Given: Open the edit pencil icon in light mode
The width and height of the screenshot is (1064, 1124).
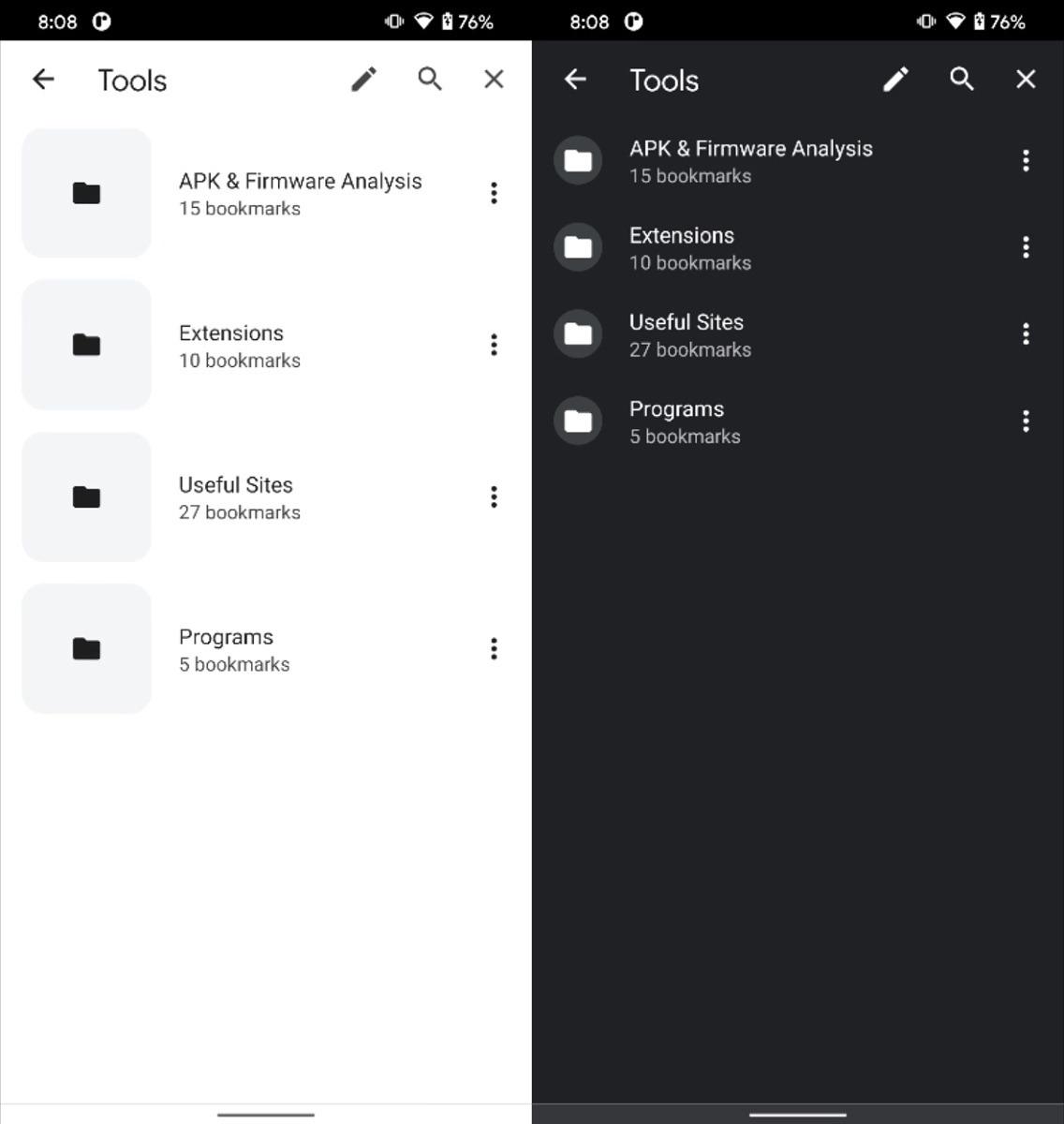Looking at the screenshot, I should (x=363, y=79).
